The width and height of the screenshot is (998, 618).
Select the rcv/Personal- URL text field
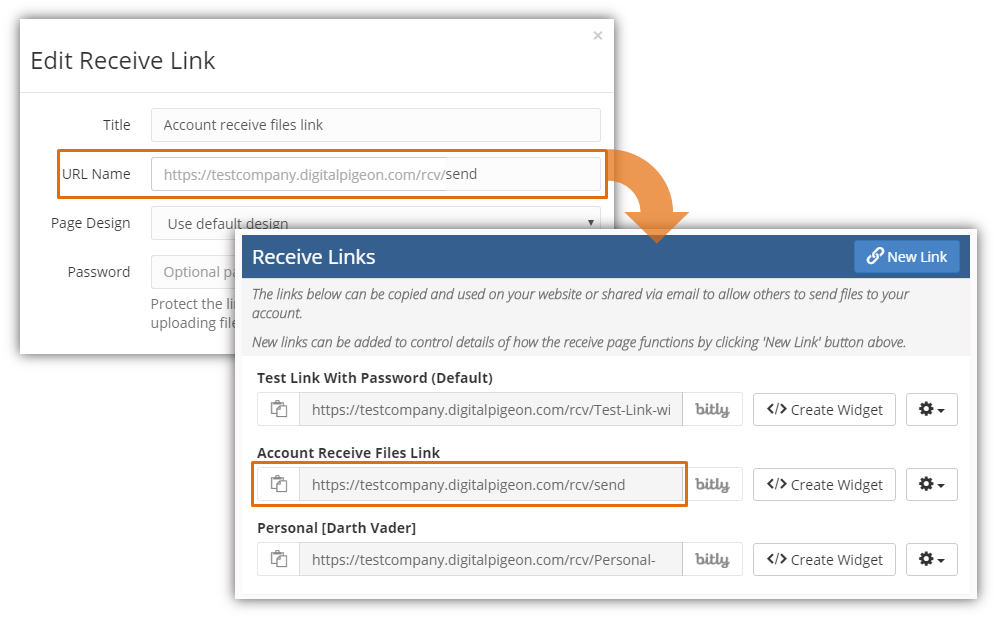[x=491, y=559]
